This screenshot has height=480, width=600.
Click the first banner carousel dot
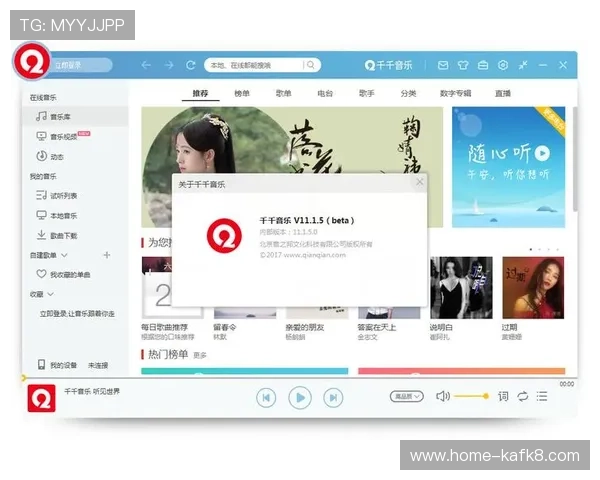(531, 249)
